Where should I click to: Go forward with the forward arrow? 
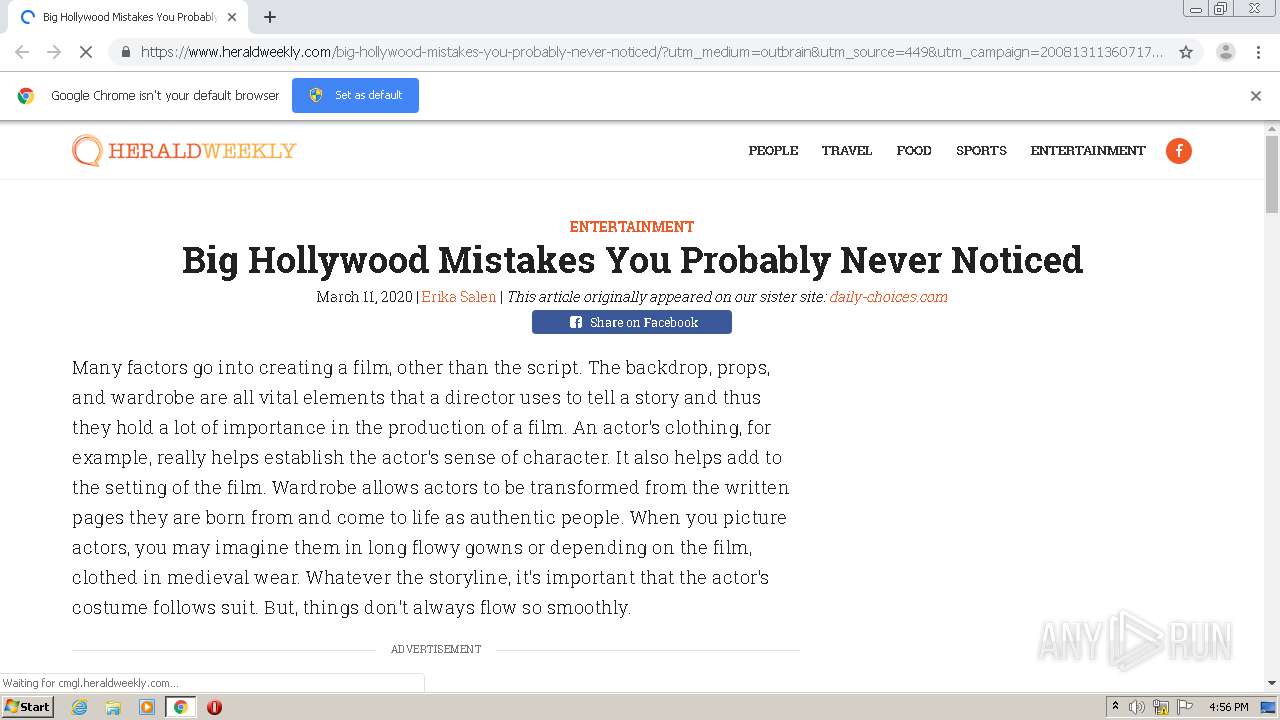(x=54, y=52)
